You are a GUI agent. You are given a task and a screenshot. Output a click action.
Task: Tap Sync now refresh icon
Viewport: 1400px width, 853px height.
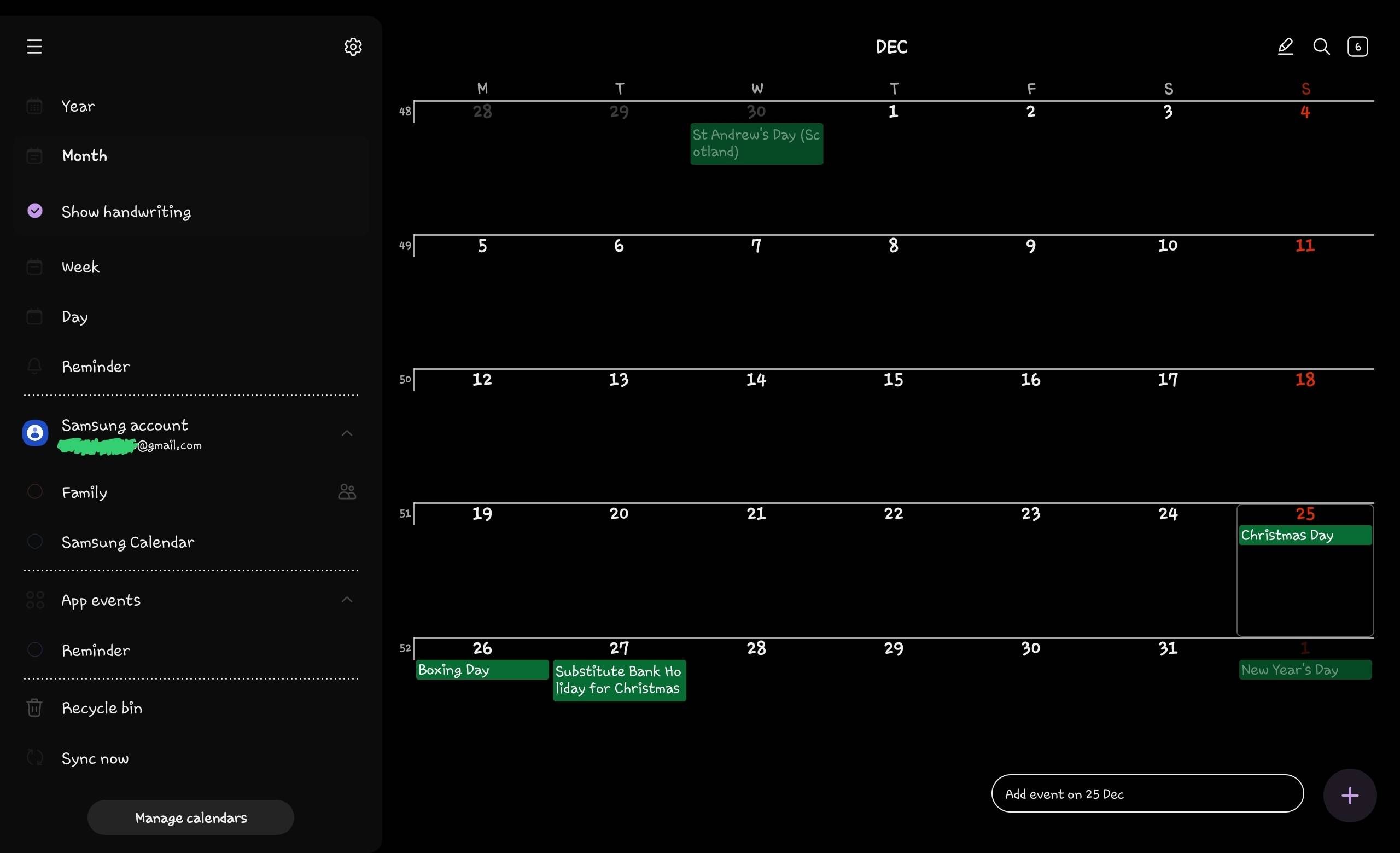coord(34,758)
